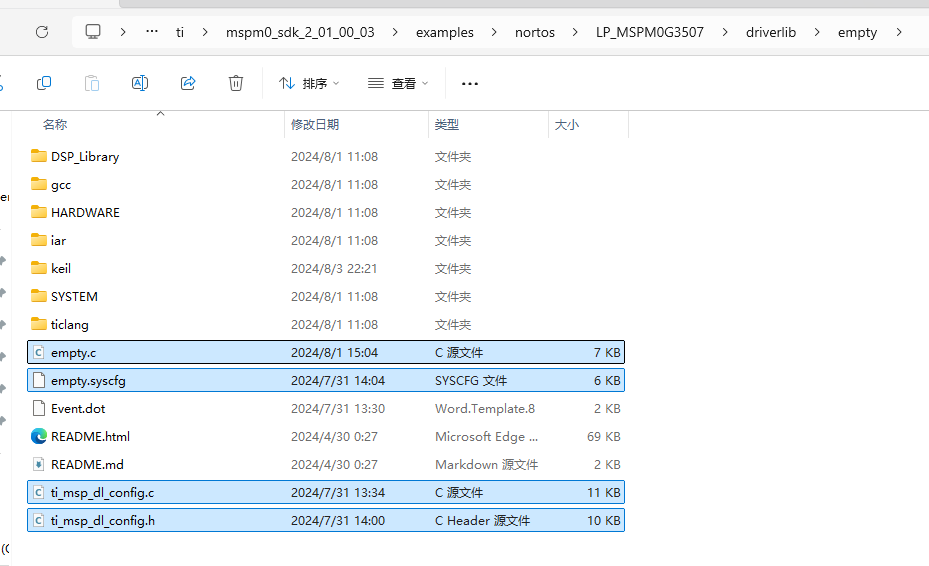Go to driverlib folder in breadcrumb

(x=771, y=32)
